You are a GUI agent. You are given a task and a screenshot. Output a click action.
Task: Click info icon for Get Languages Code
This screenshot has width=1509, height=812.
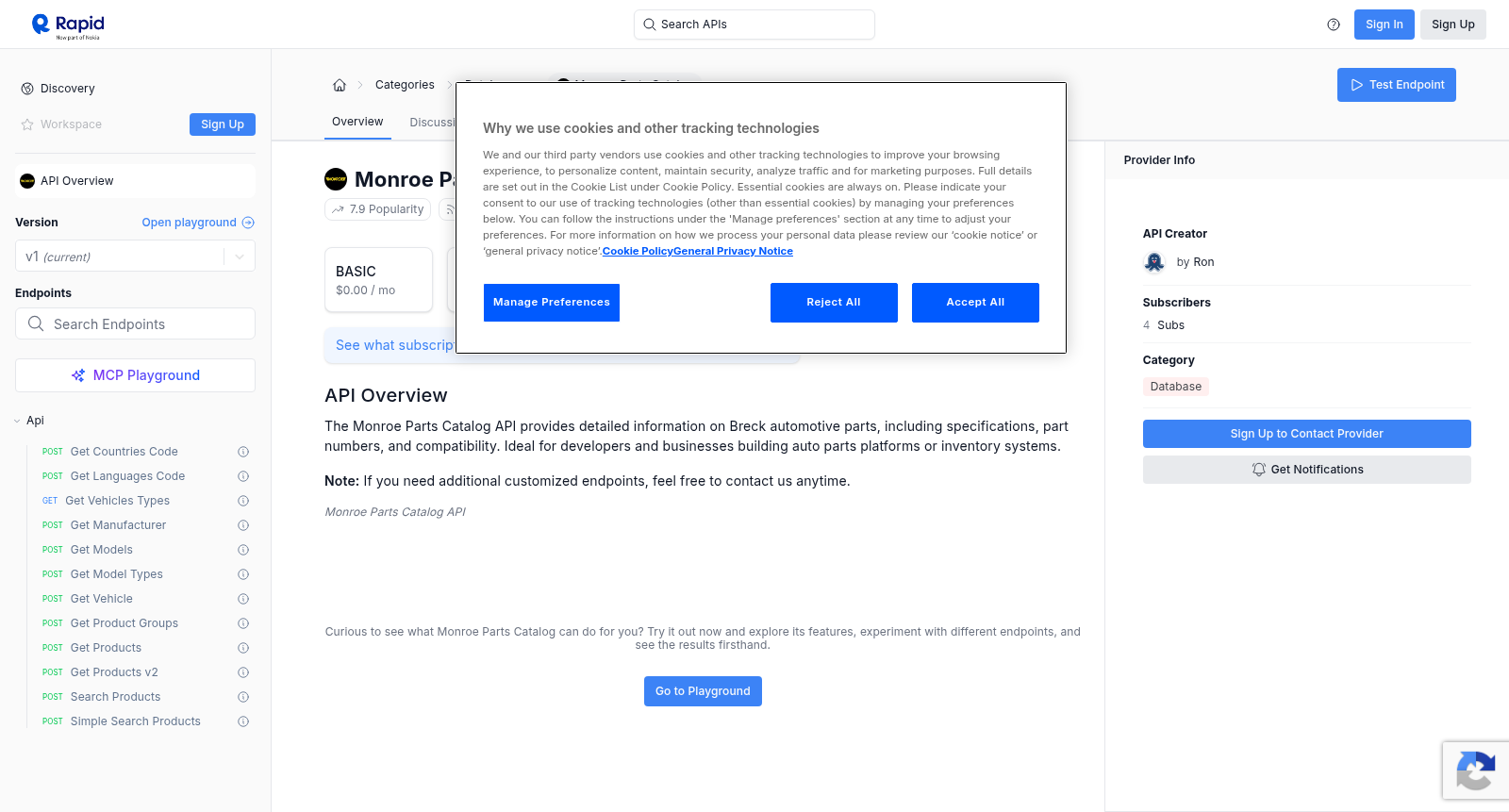pyautogui.click(x=243, y=476)
